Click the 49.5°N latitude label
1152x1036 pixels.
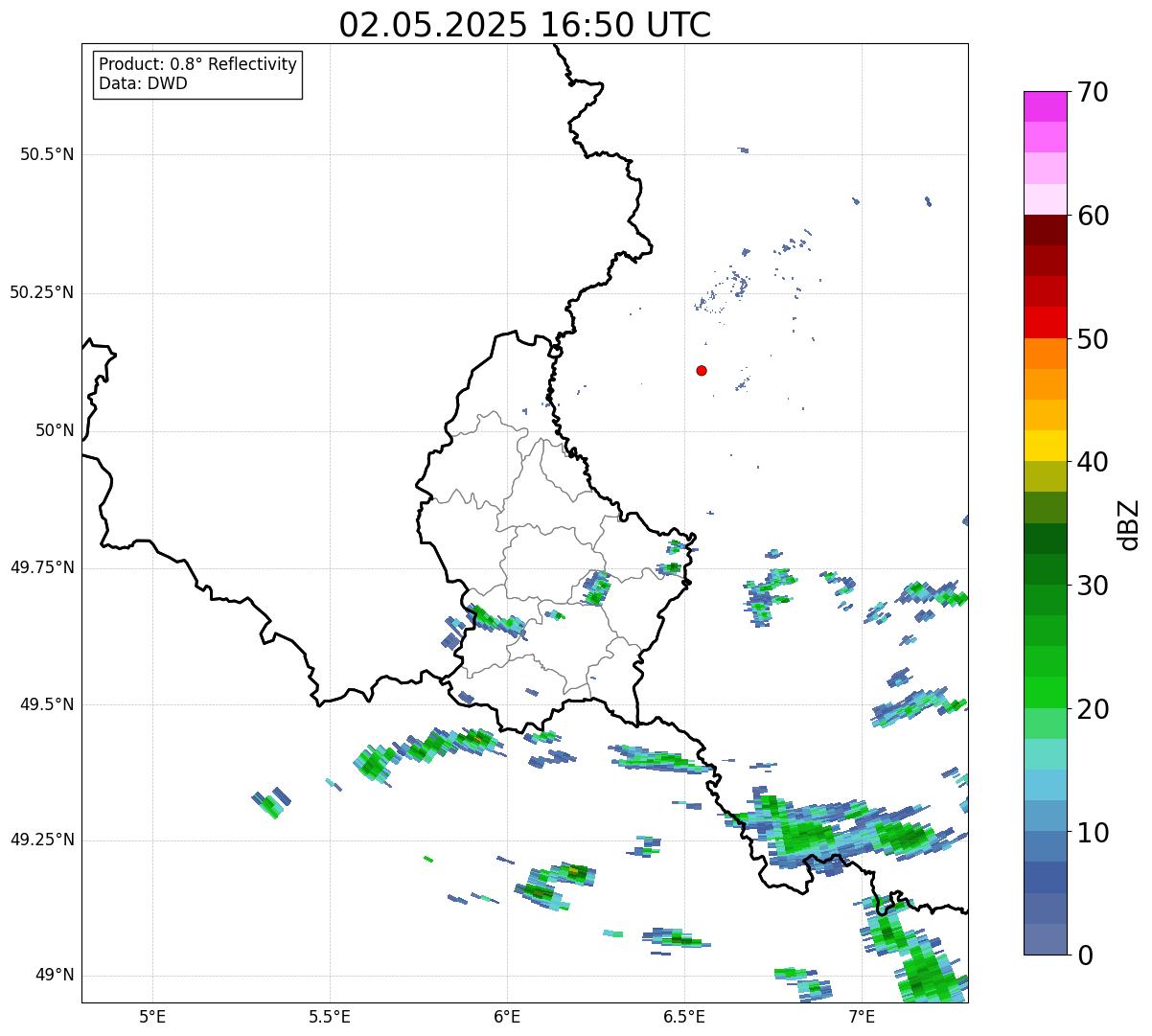(47, 704)
